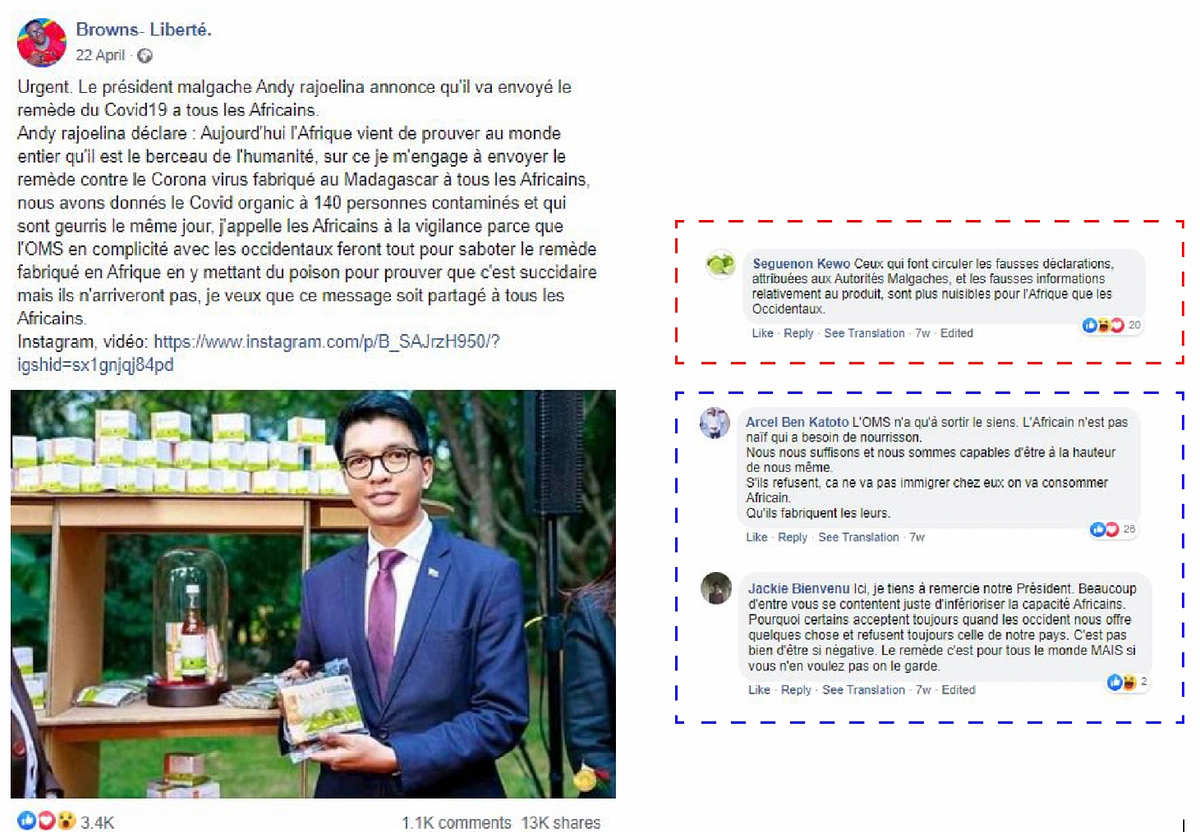1200x832 pixels.
Task: Open Arcel Ben Katoto's avatar
Action: pos(714,423)
